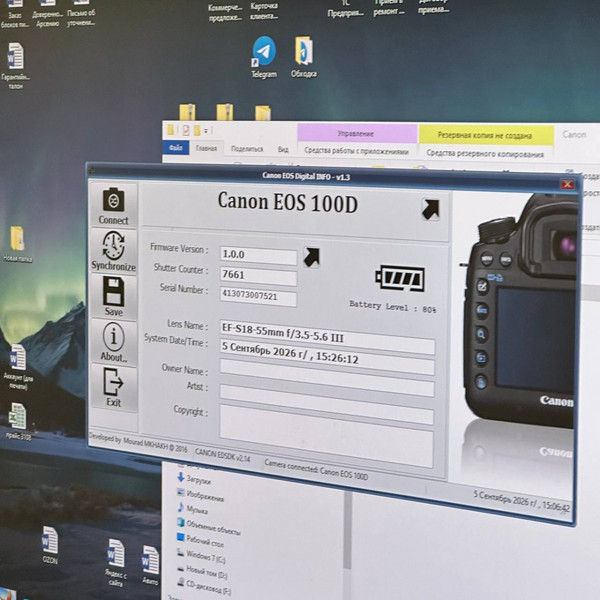Open the Обходка folder on desktop
This screenshot has width=600, height=600.
(x=304, y=57)
